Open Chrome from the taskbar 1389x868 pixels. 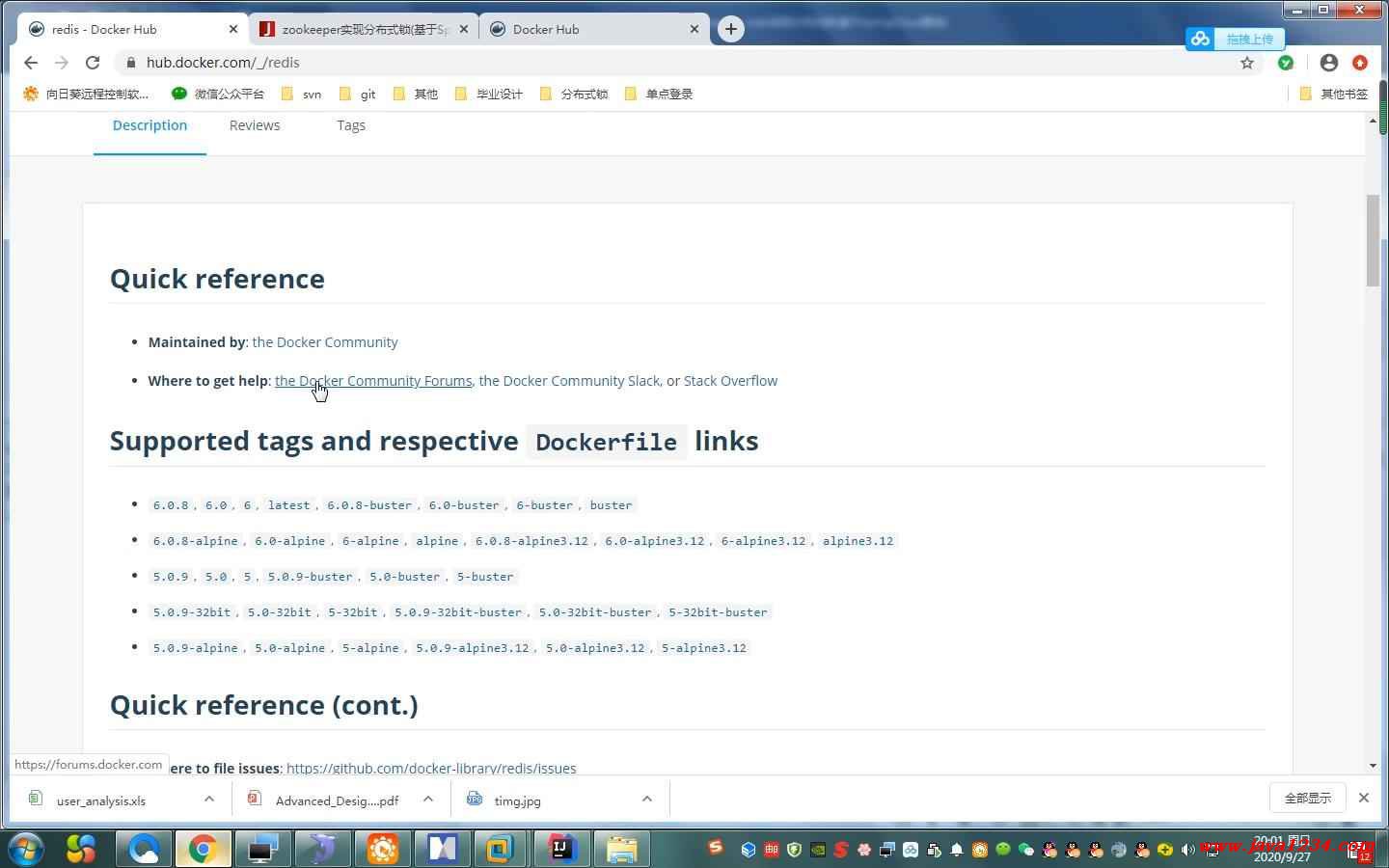202,849
